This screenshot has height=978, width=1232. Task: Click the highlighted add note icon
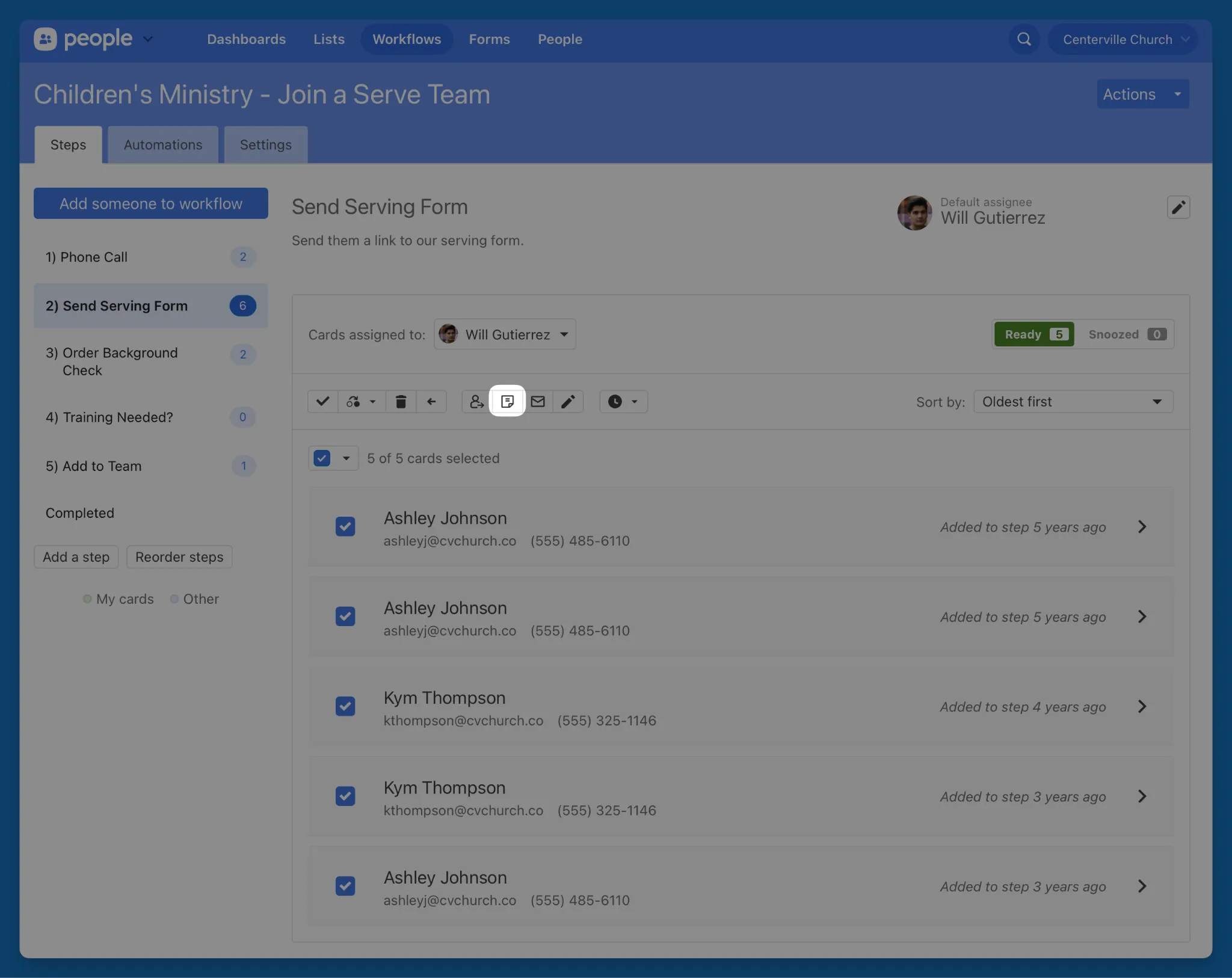(507, 401)
